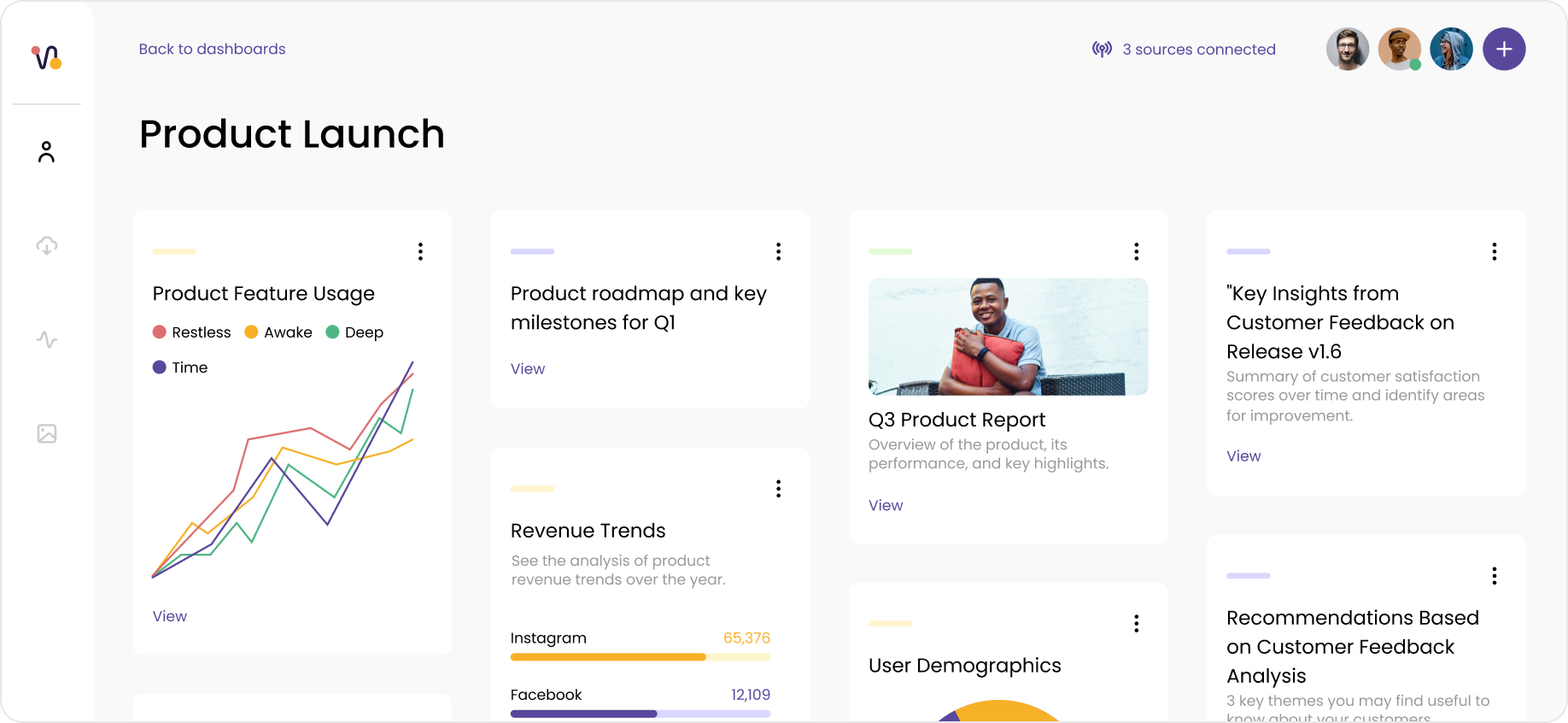Toggle the Awake series in chart legend

[x=278, y=332]
